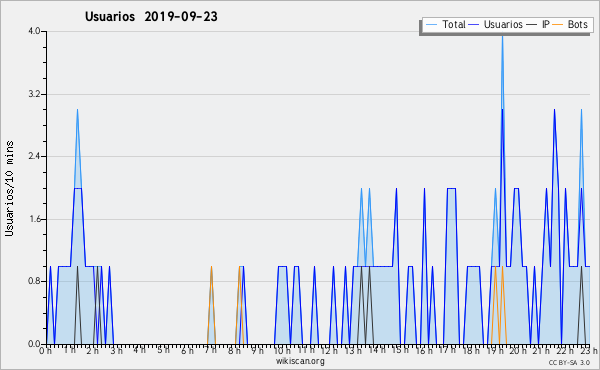The width and height of the screenshot is (600, 370).
Task: Click the light blue Total legend line
Action: (x=431, y=25)
